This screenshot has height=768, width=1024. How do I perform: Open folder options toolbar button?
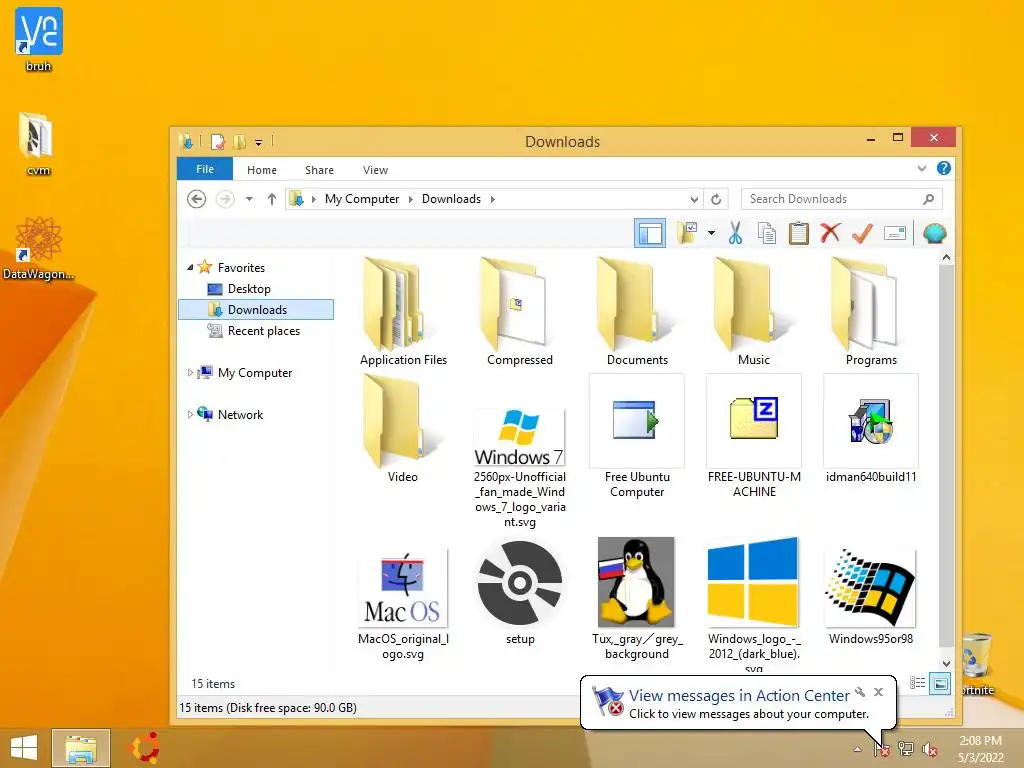pyautogui.click(x=687, y=233)
